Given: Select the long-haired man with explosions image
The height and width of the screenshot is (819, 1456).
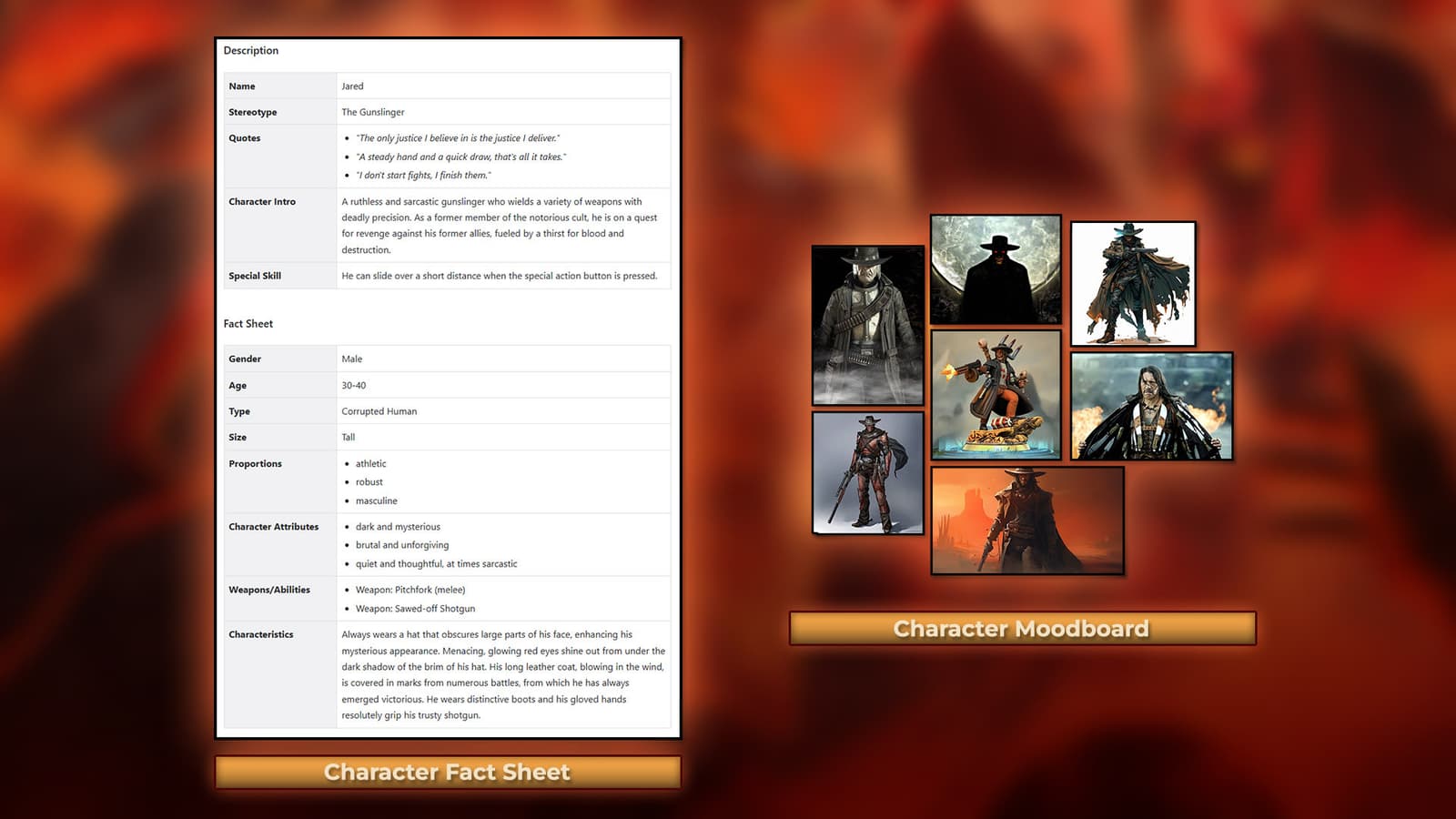Looking at the screenshot, I should point(1152,406).
